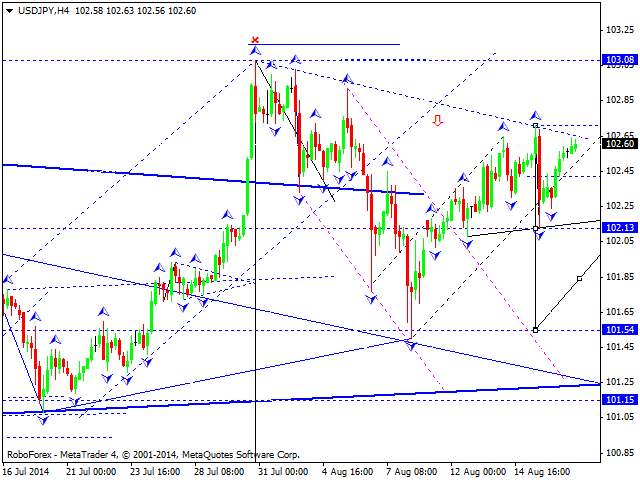Select the square handle at the 102.13 level
The image size is (640, 480).
pos(536,229)
